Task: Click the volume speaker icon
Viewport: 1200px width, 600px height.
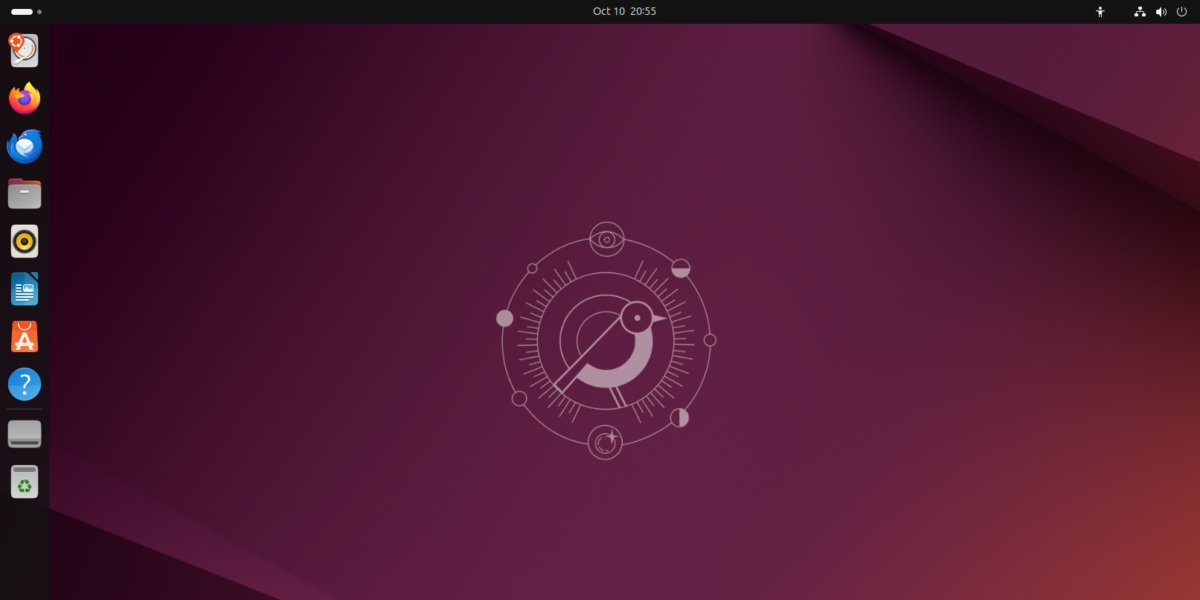Action: (1161, 12)
